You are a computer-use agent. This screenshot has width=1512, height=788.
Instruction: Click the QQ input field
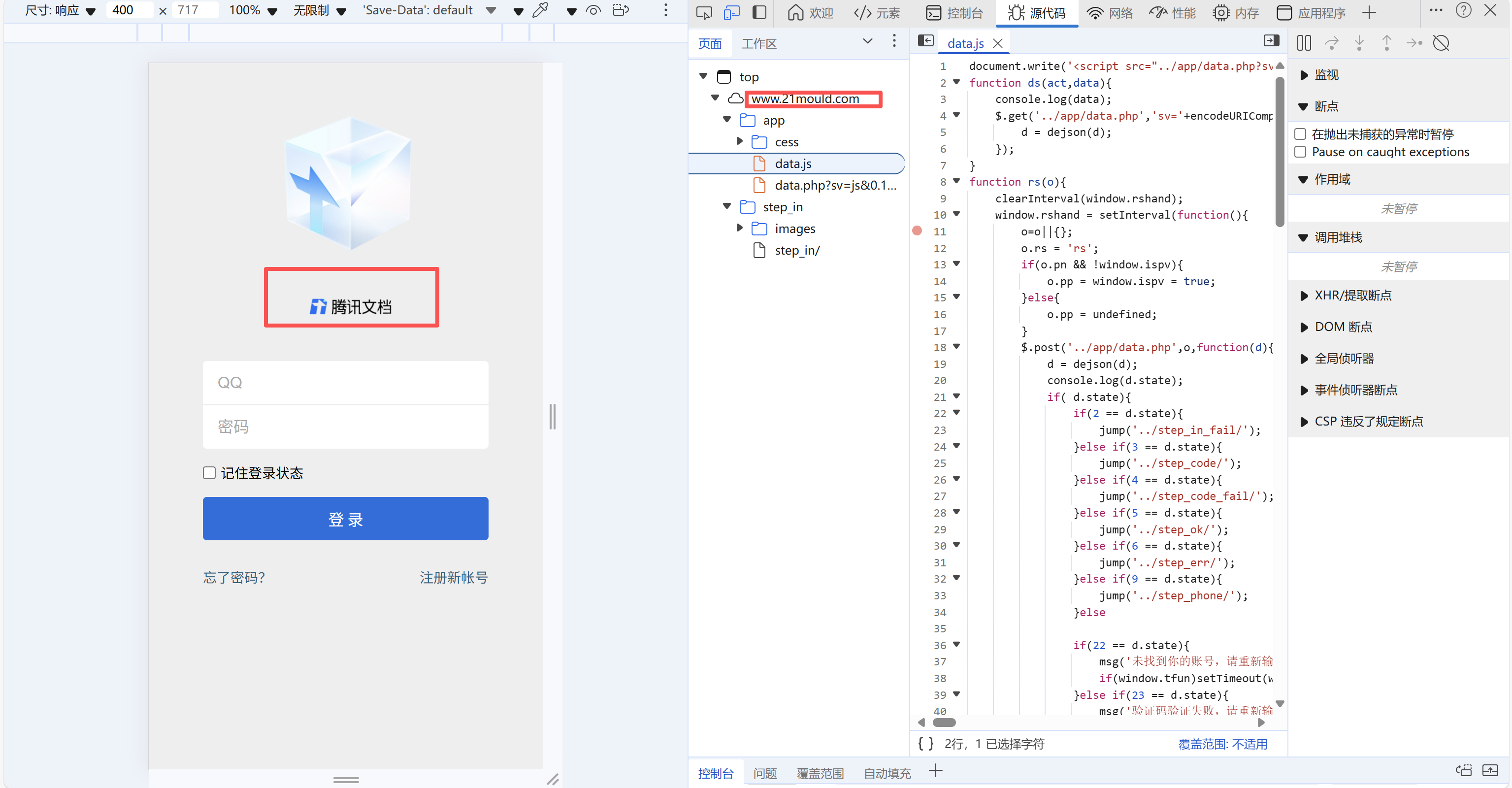345,383
